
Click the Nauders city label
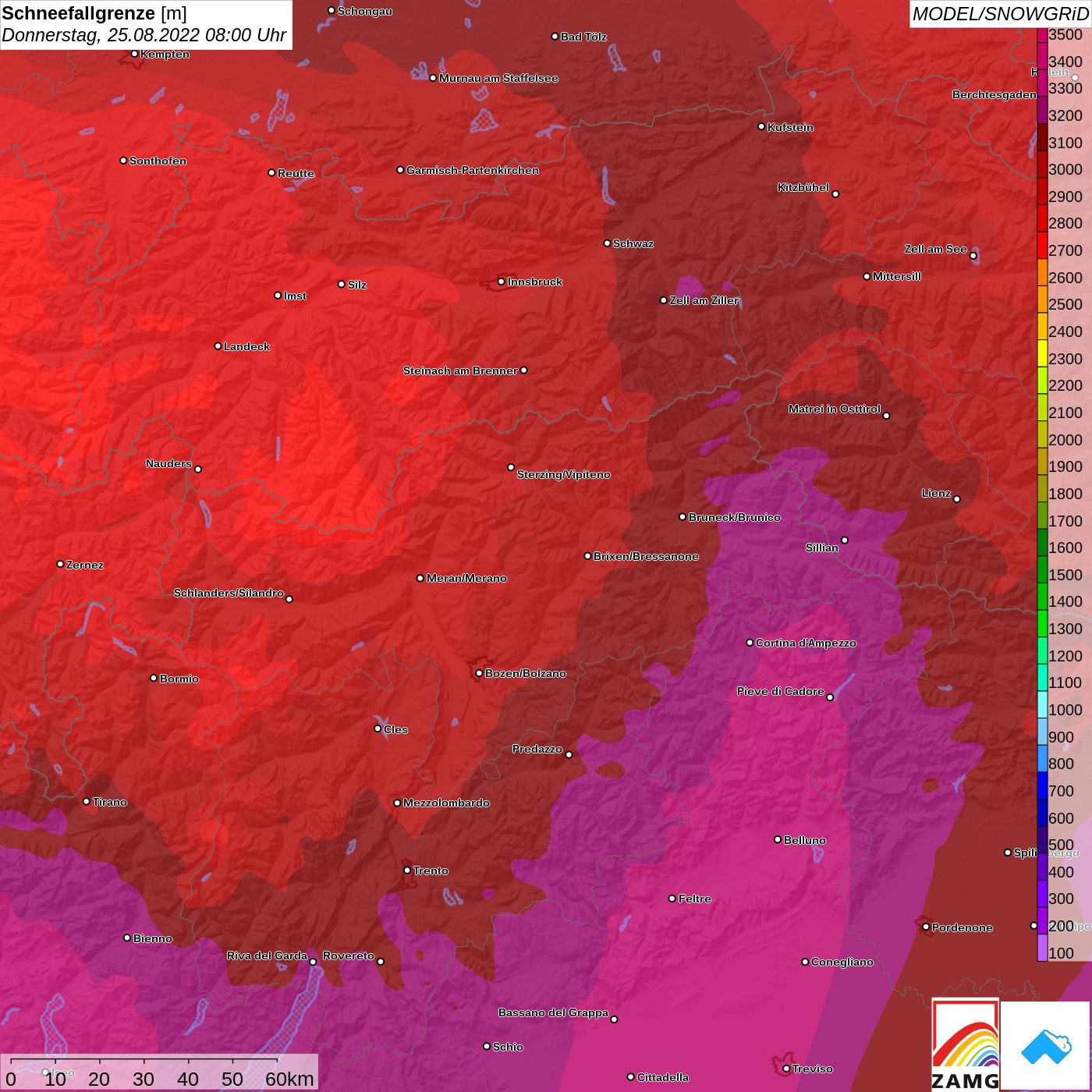168,463
